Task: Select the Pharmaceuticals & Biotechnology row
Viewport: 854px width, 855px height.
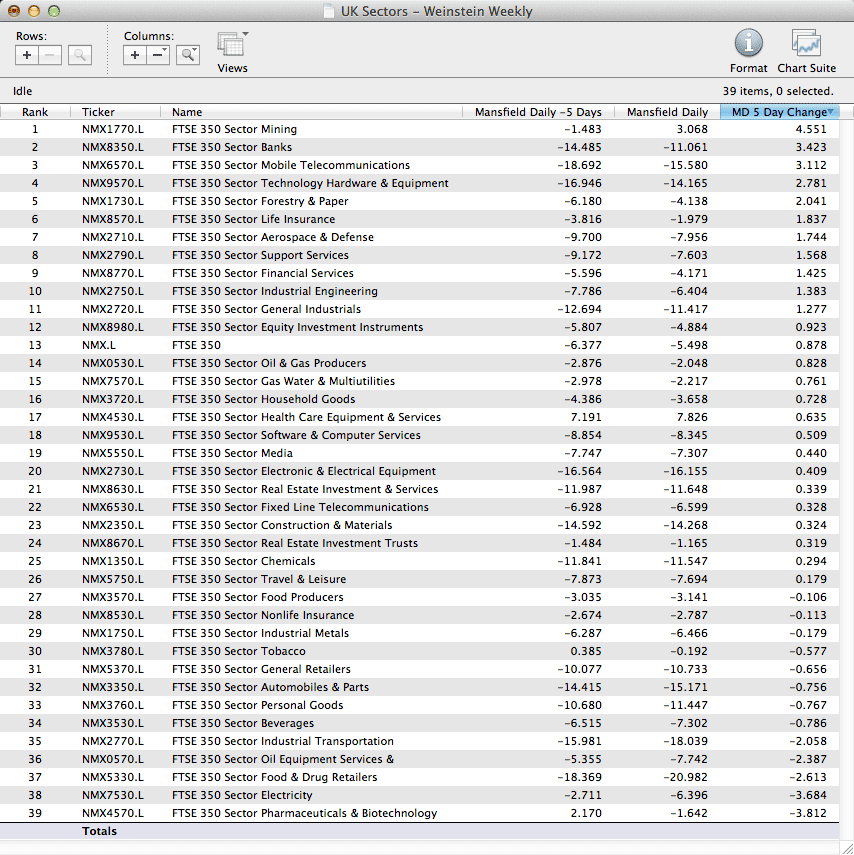Action: click(304, 813)
